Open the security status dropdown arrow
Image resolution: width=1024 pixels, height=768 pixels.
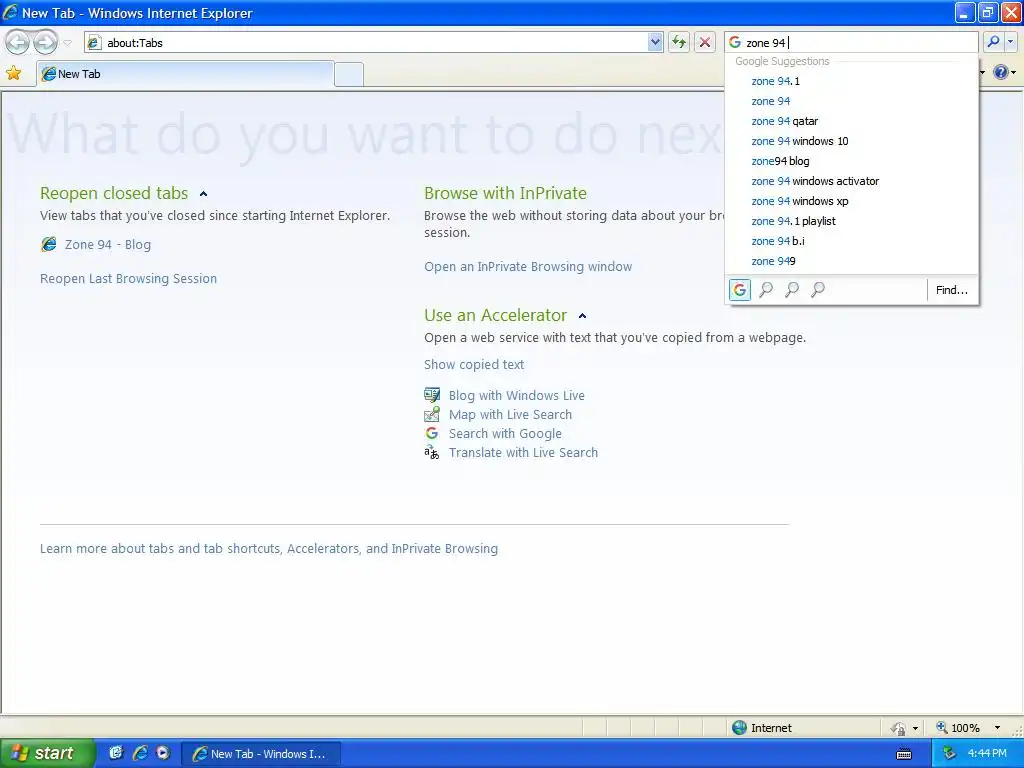[915, 728]
